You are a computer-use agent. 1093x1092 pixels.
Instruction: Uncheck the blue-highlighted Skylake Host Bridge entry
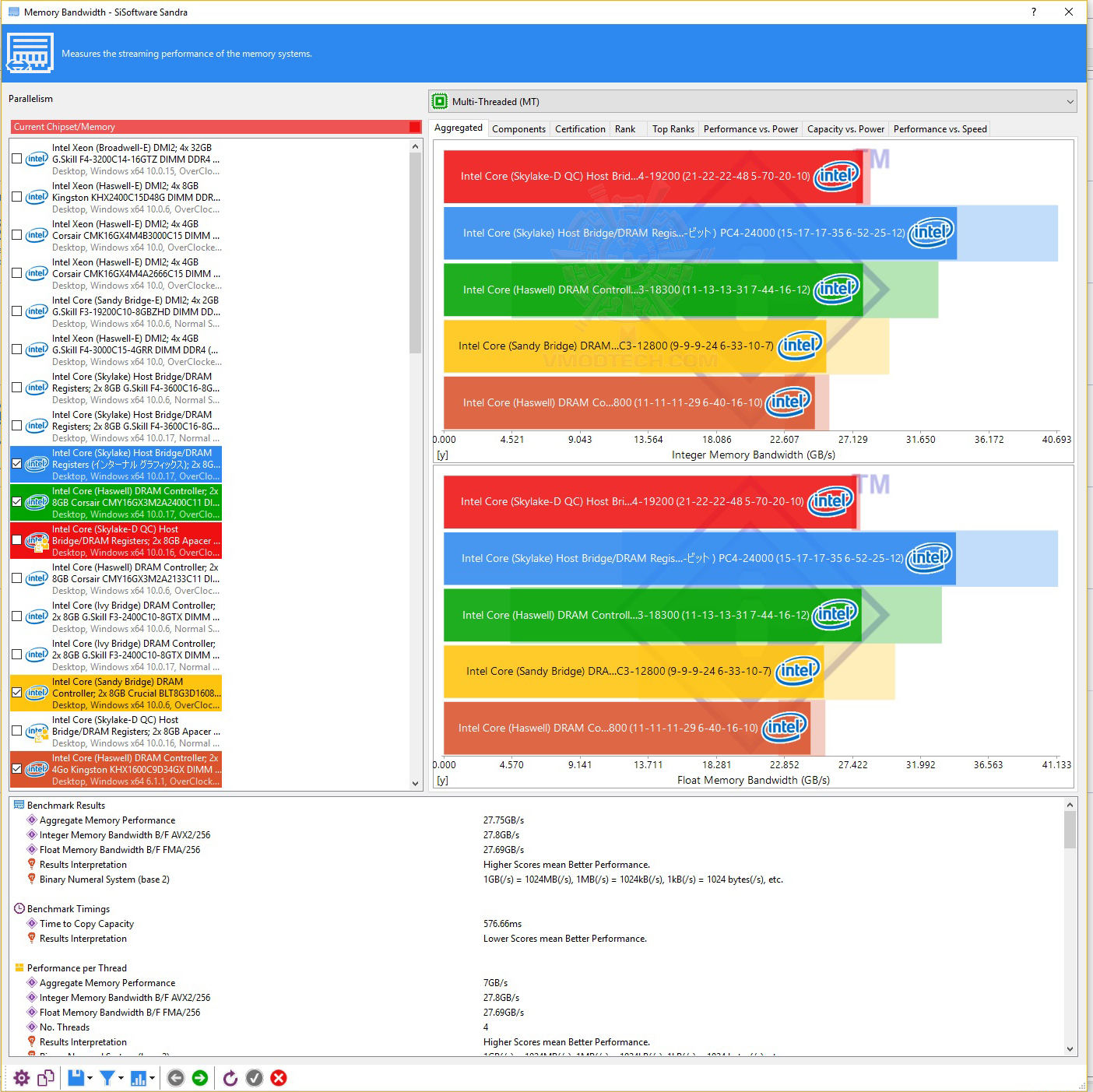(17, 464)
